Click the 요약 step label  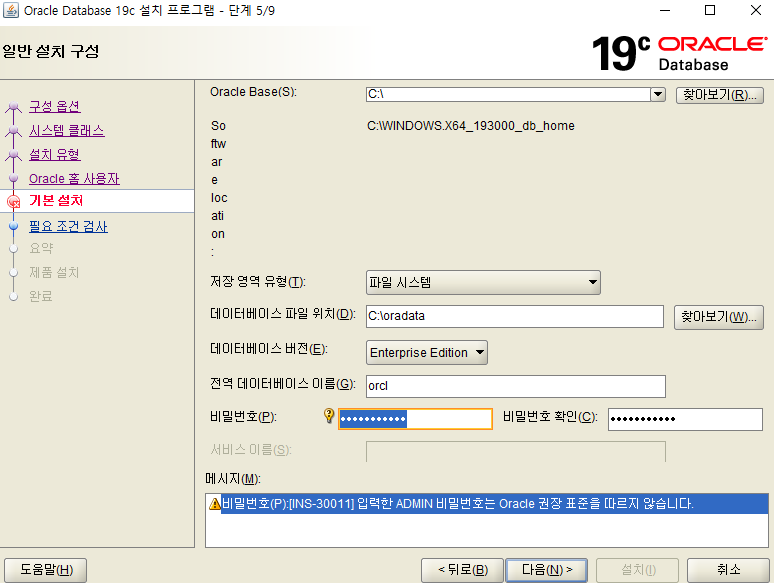click(x=41, y=248)
